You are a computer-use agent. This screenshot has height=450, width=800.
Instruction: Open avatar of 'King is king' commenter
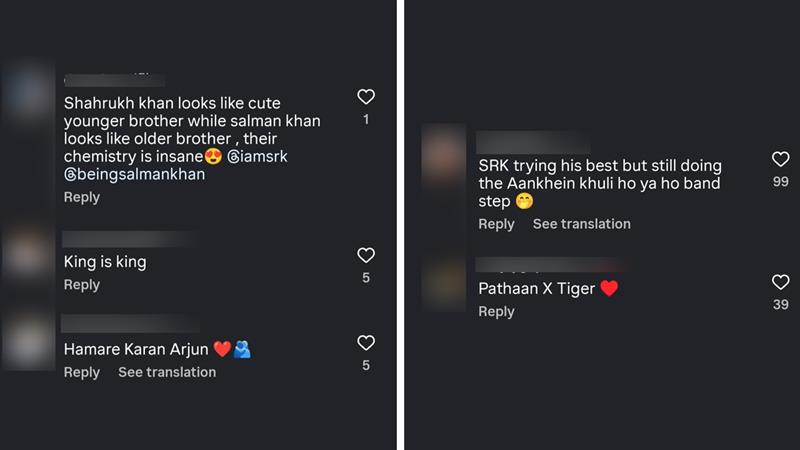point(28,254)
